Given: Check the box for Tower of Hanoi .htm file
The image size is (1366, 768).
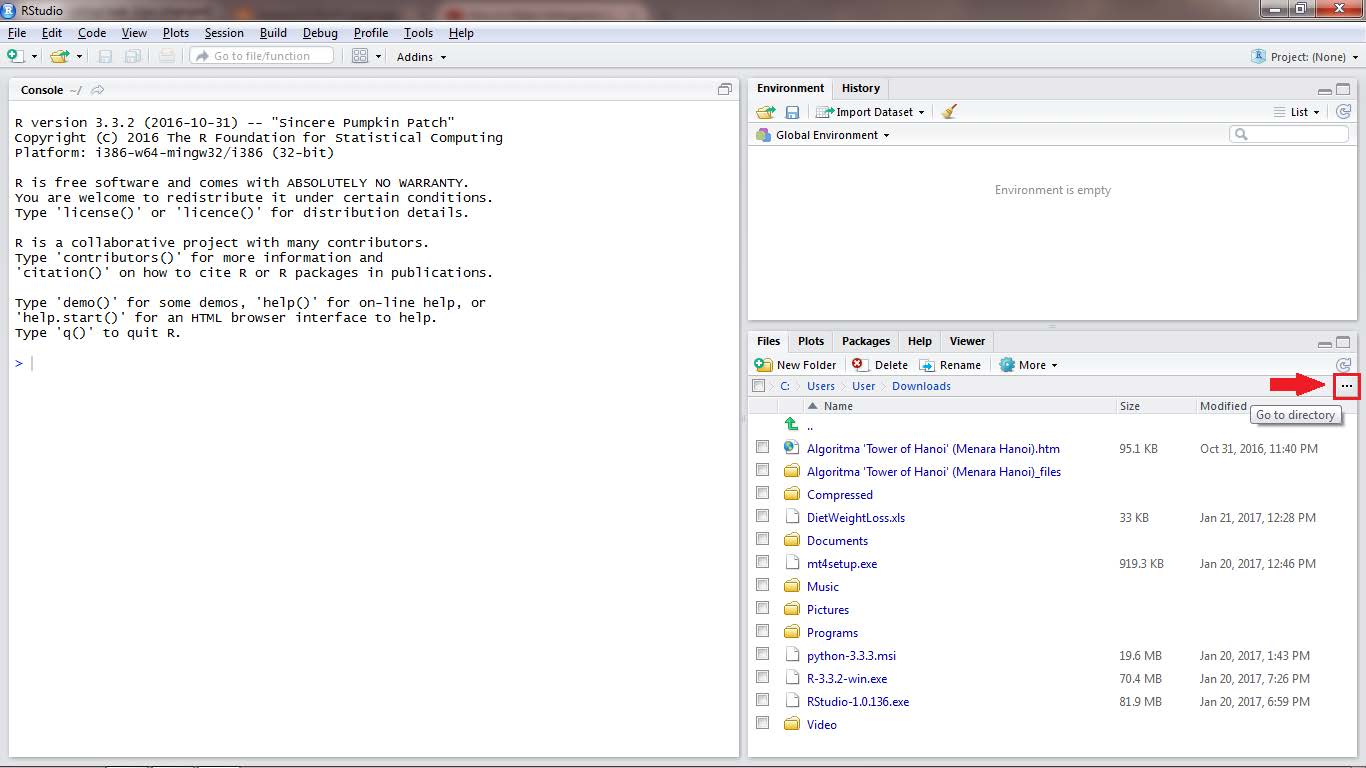Looking at the screenshot, I should [x=763, y=447].
